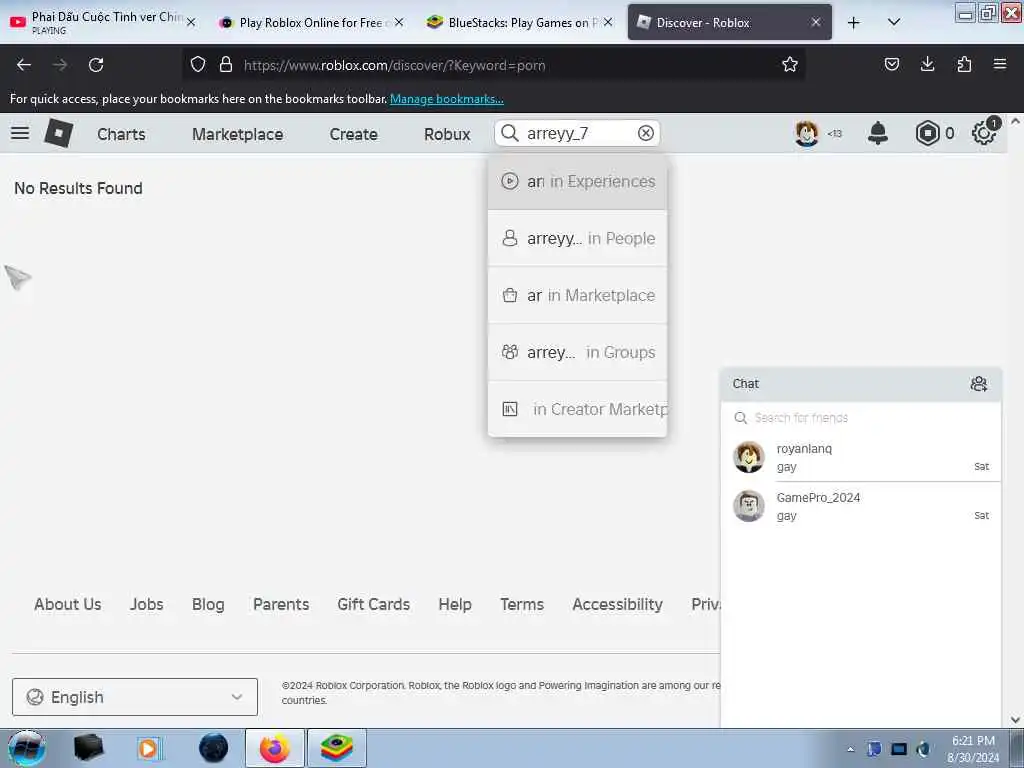Bookmark this page with the star icon
1024x768 pixels.
pyautogui.click(x=790, y=65)
